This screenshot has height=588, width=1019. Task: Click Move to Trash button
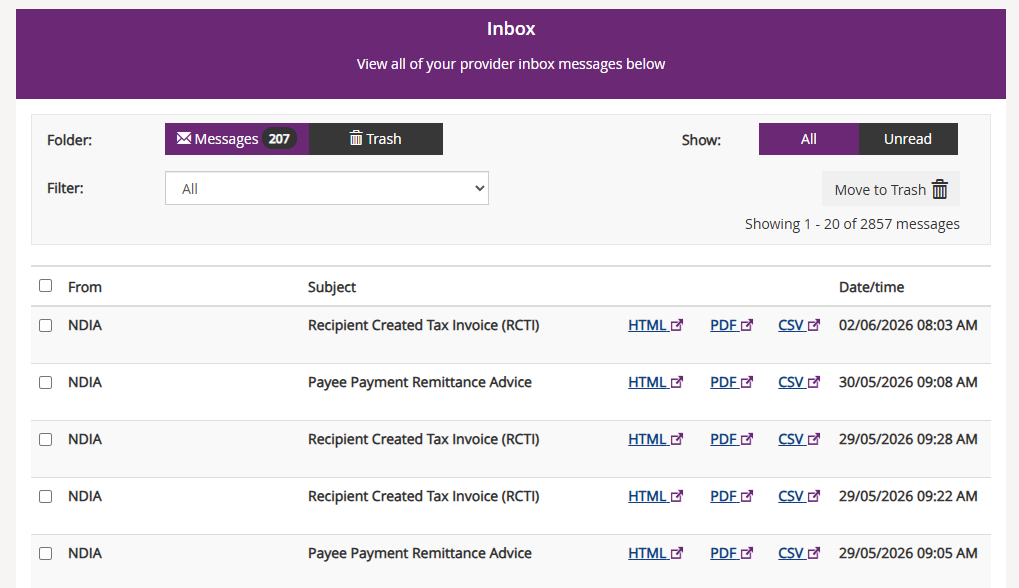pos(890,189)
